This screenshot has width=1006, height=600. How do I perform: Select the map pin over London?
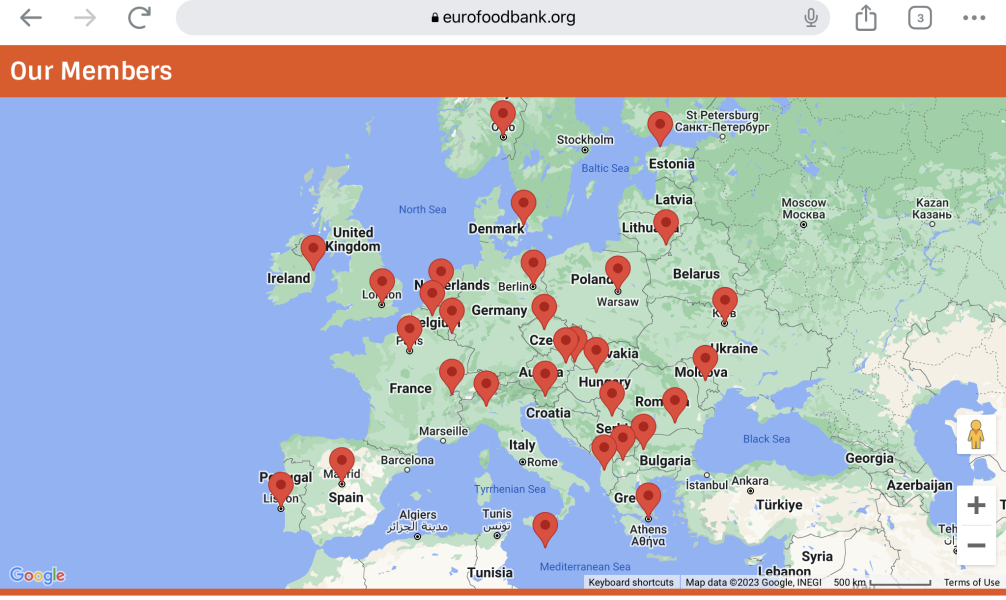(382, 286)
